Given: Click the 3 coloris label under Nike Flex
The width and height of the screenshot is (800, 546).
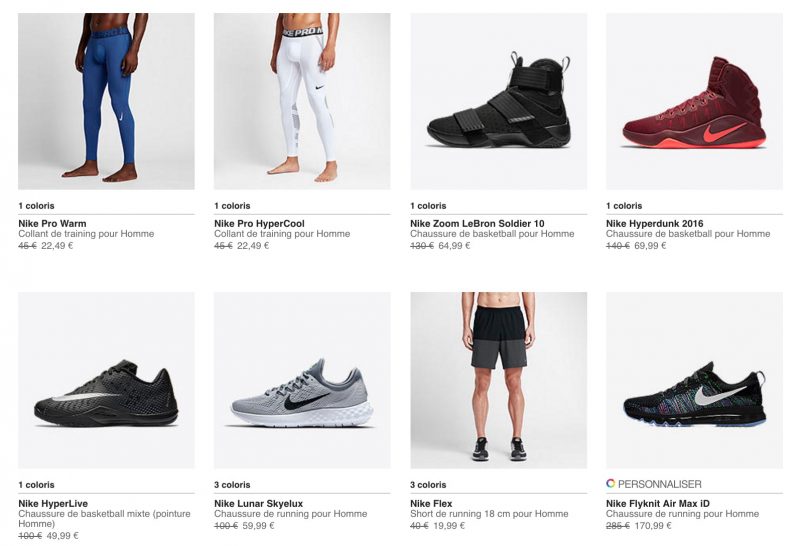Looking at the screenshot, I should pyautogui.click(x=431, y=485).
